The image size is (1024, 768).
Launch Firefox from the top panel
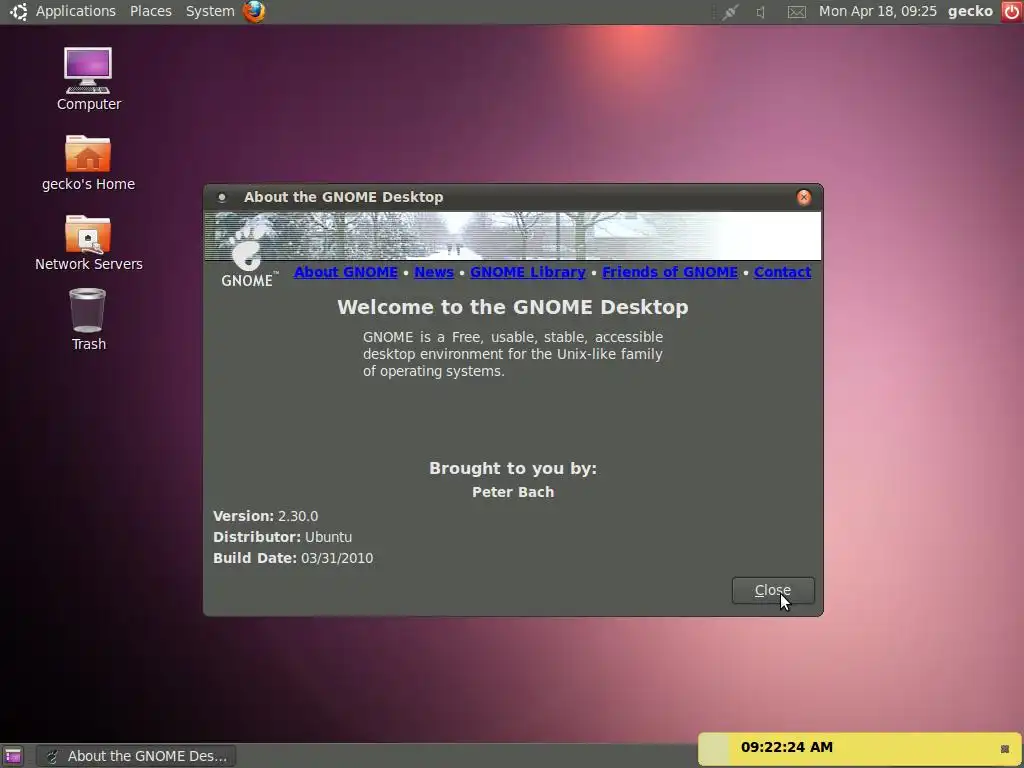pos(254,11)
